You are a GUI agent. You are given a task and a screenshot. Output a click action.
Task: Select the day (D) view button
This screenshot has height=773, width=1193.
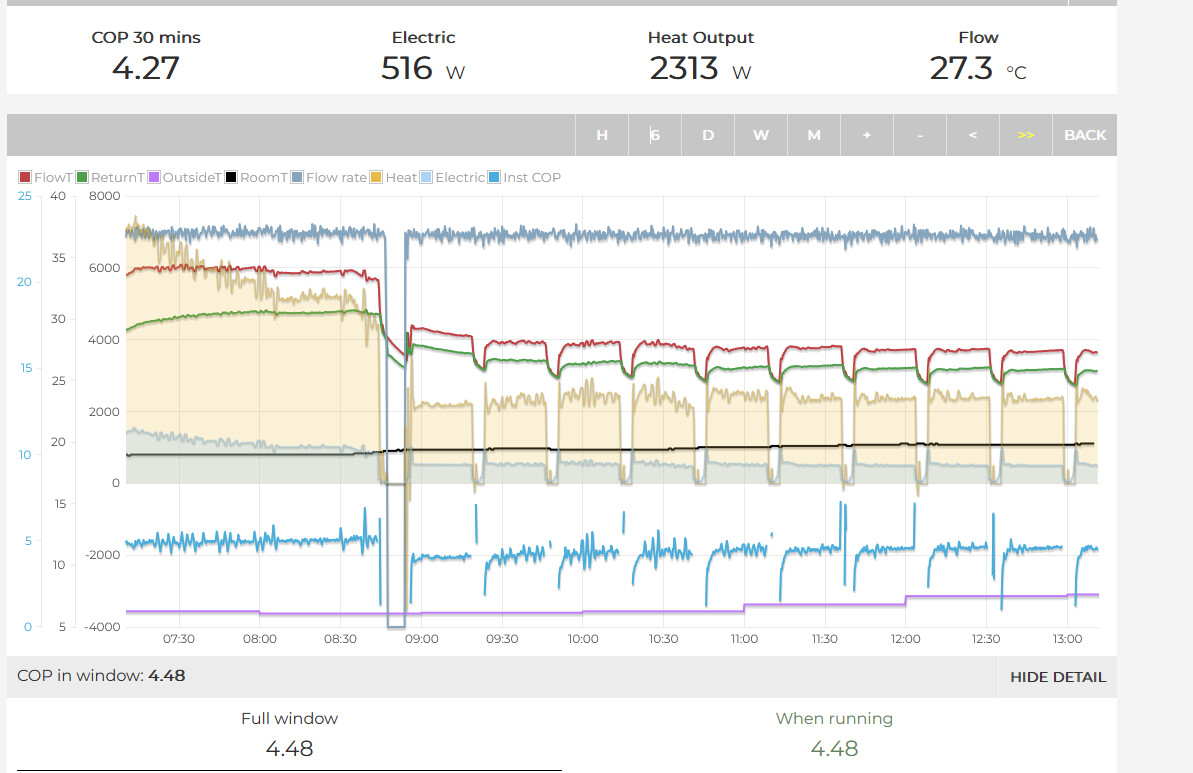click(x=708, y=135)
